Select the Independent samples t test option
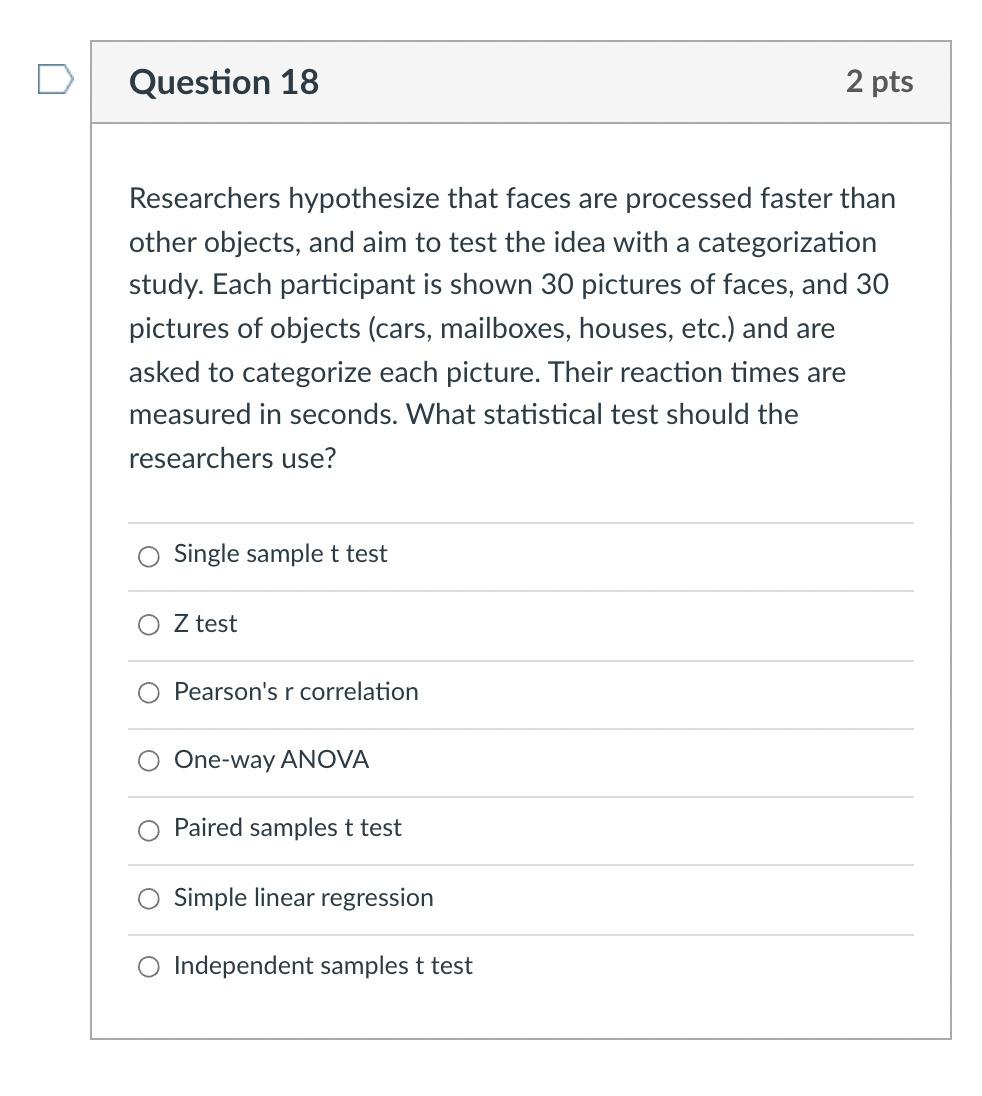The height and width of the screenshot is (1096, 982). 148,967
